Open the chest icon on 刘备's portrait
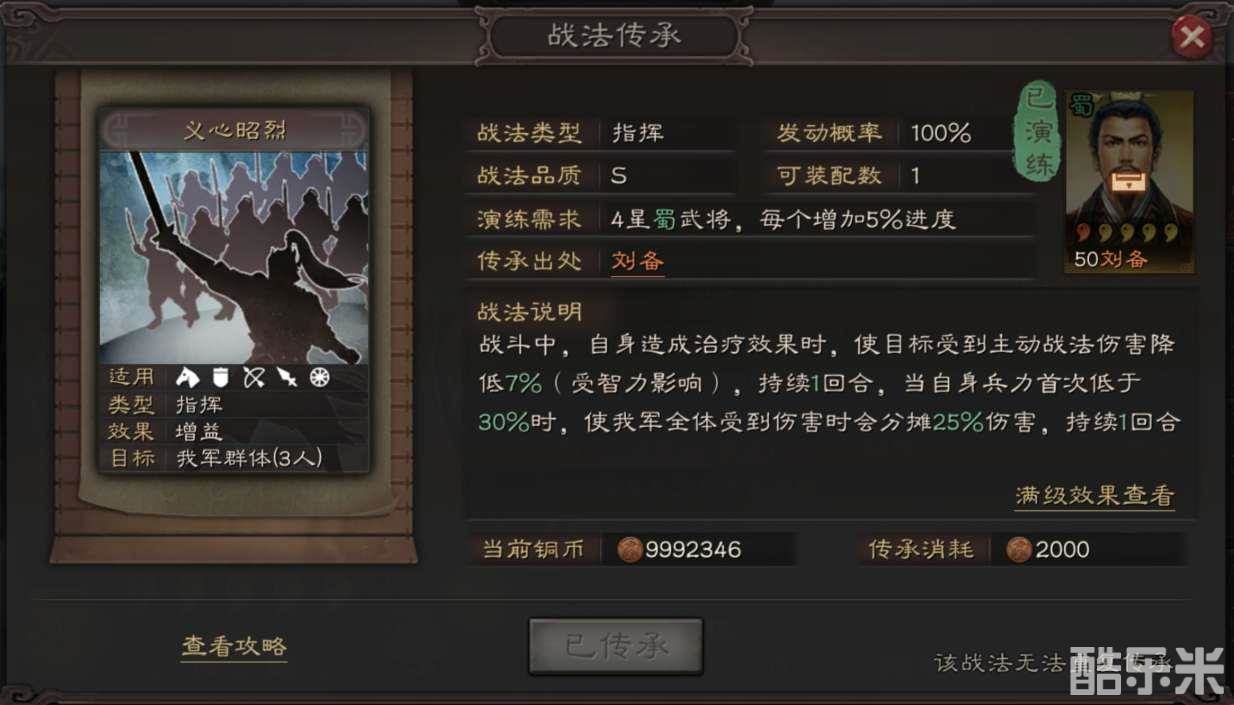 pyautogui.click(x=1128, y=182)
